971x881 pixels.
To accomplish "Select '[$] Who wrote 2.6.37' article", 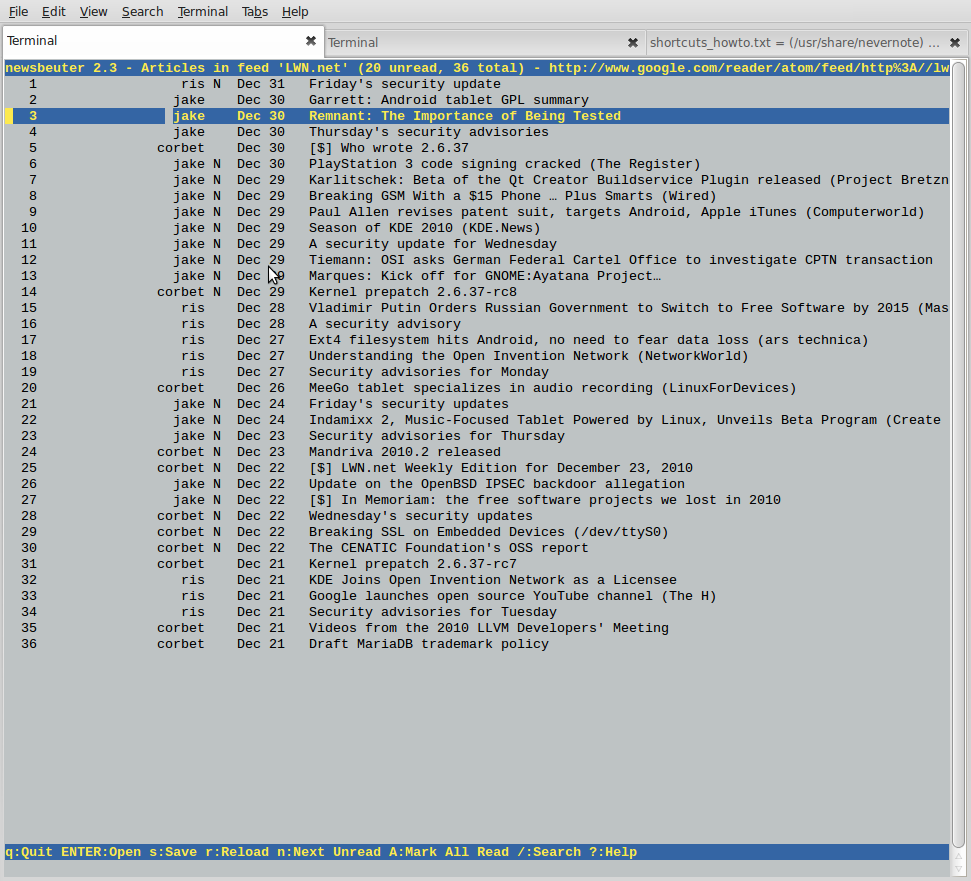I will (477, 149).
